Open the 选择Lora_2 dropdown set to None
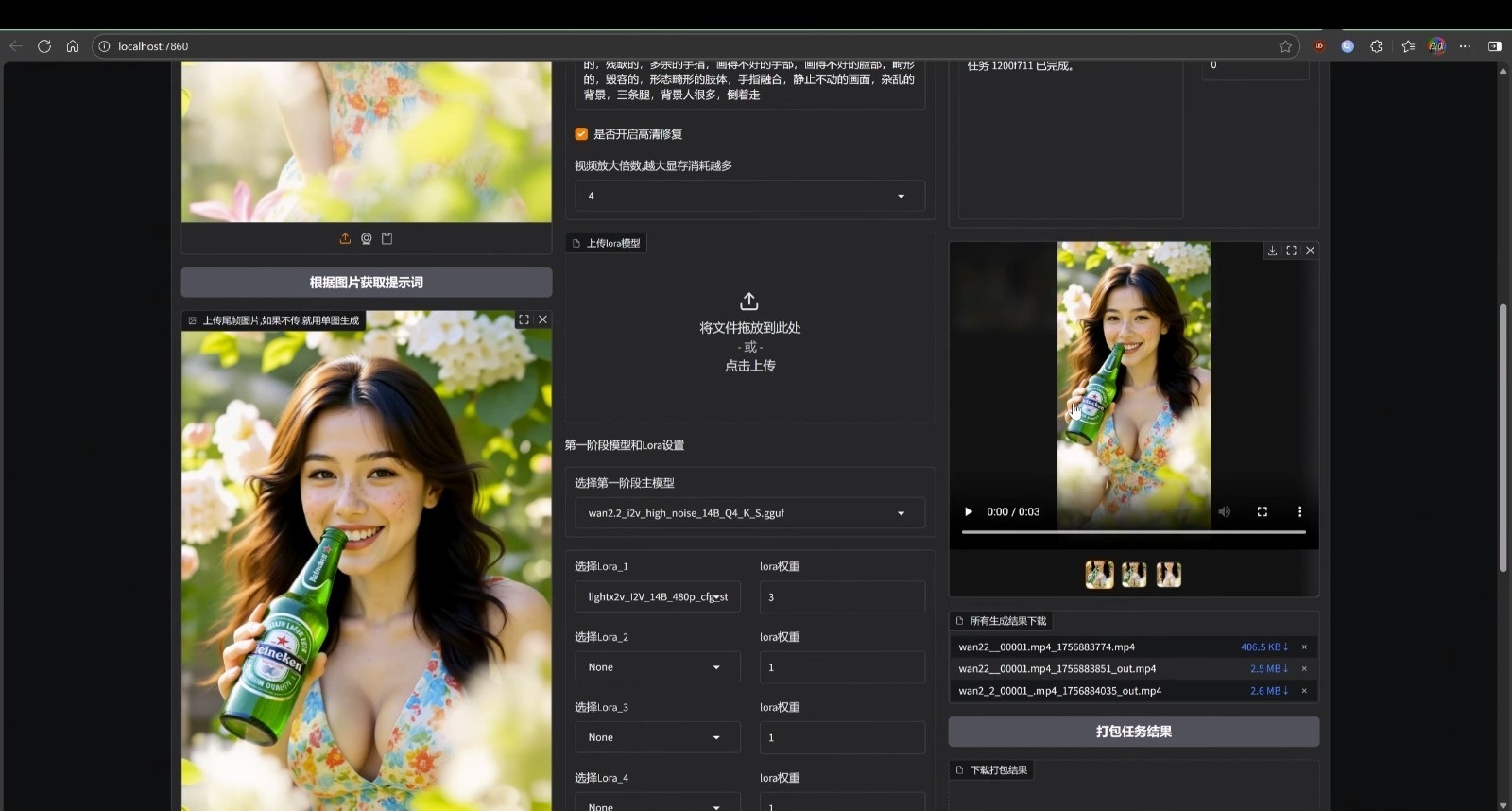Image resolution: width=1512 pixels, height=811 pixels. click(657, 667)
